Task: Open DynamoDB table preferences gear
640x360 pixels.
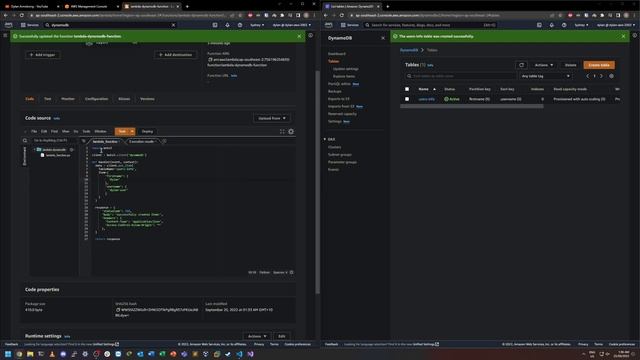Action: (x=611, y=76)
